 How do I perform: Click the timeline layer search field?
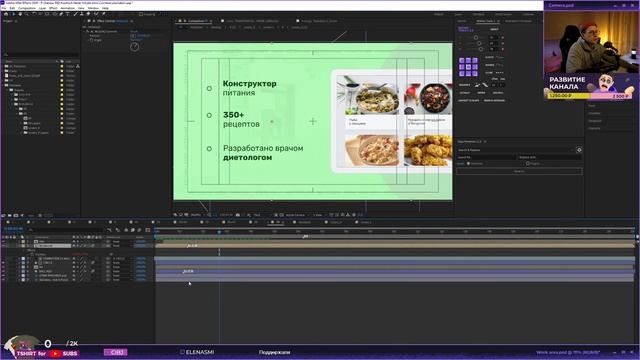pyautogui.click(x=65, y=230)
